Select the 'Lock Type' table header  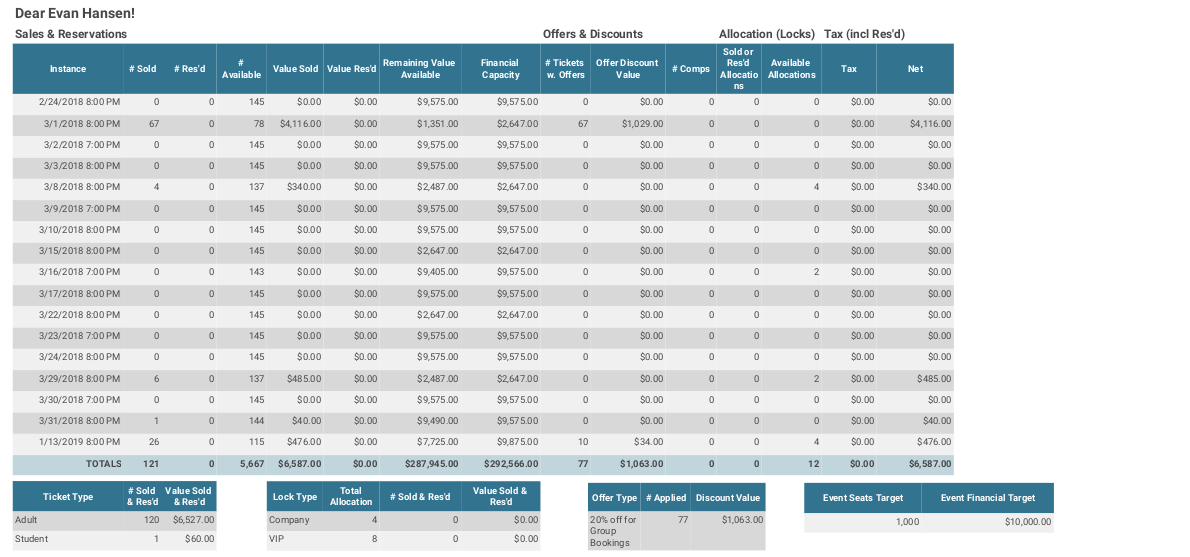click(x=295, y=496)
